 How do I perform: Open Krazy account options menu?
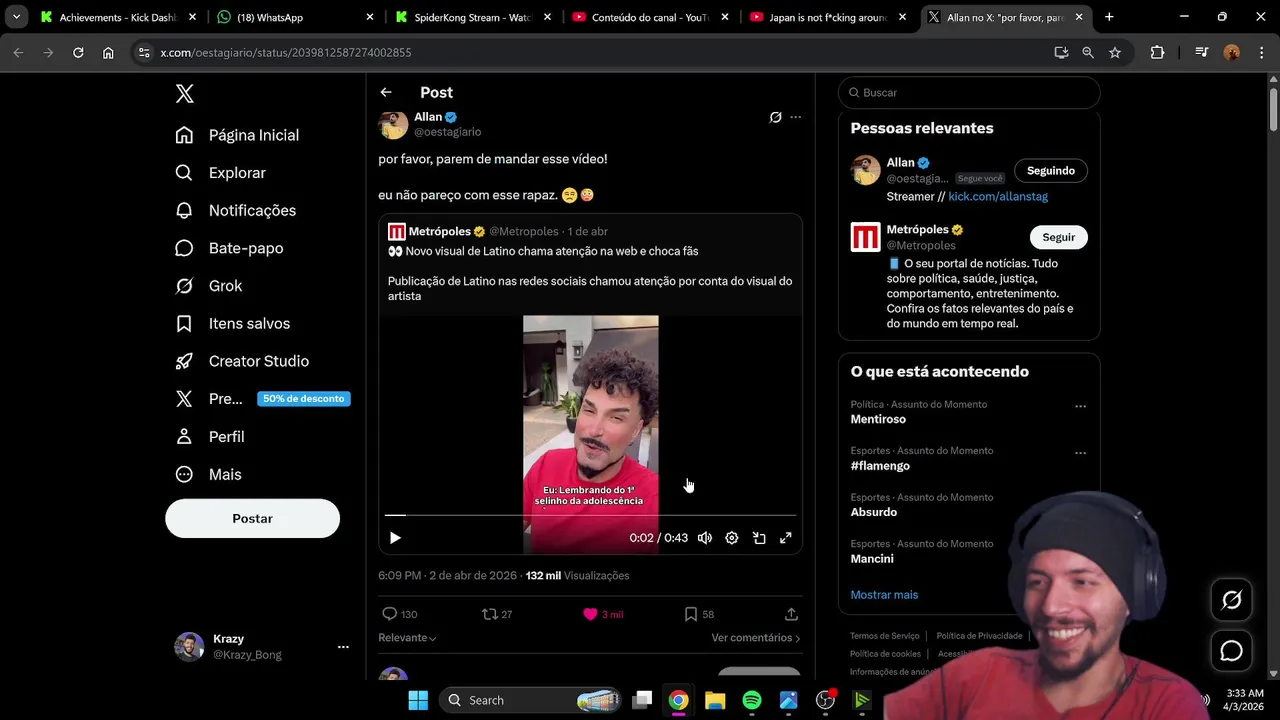pyautogui.click(x=343, y=647)
